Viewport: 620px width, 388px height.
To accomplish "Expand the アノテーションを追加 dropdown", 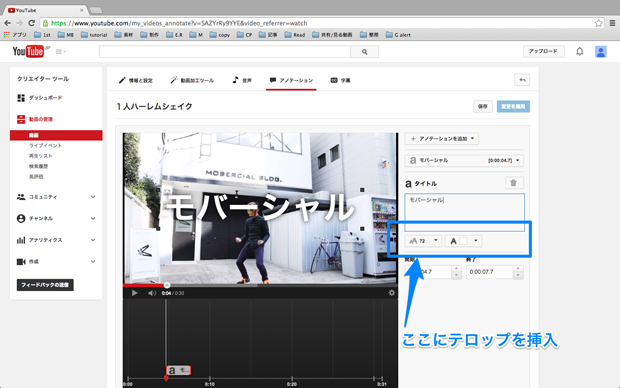I will coord(442,138).
